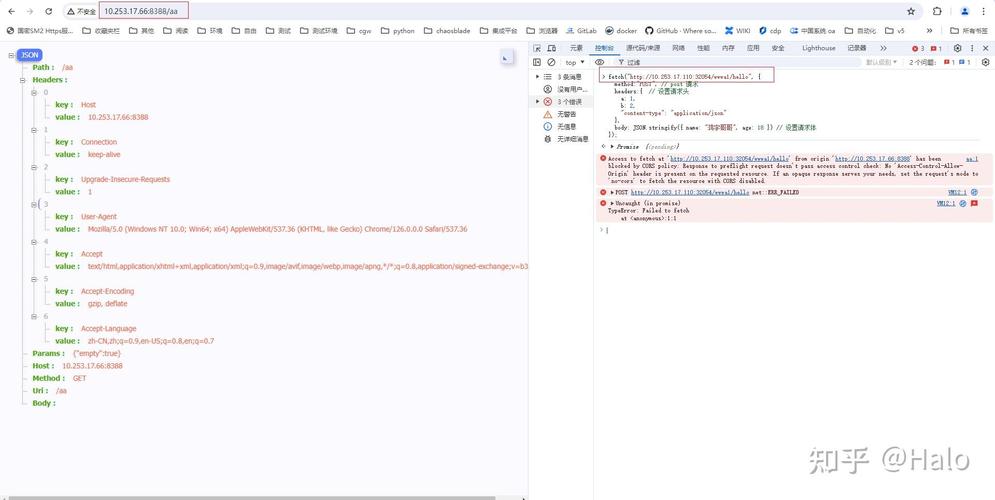
Task: Click the address bar showing 10.253.17.66:8388/aa
Action: click(x=141, y=11)
